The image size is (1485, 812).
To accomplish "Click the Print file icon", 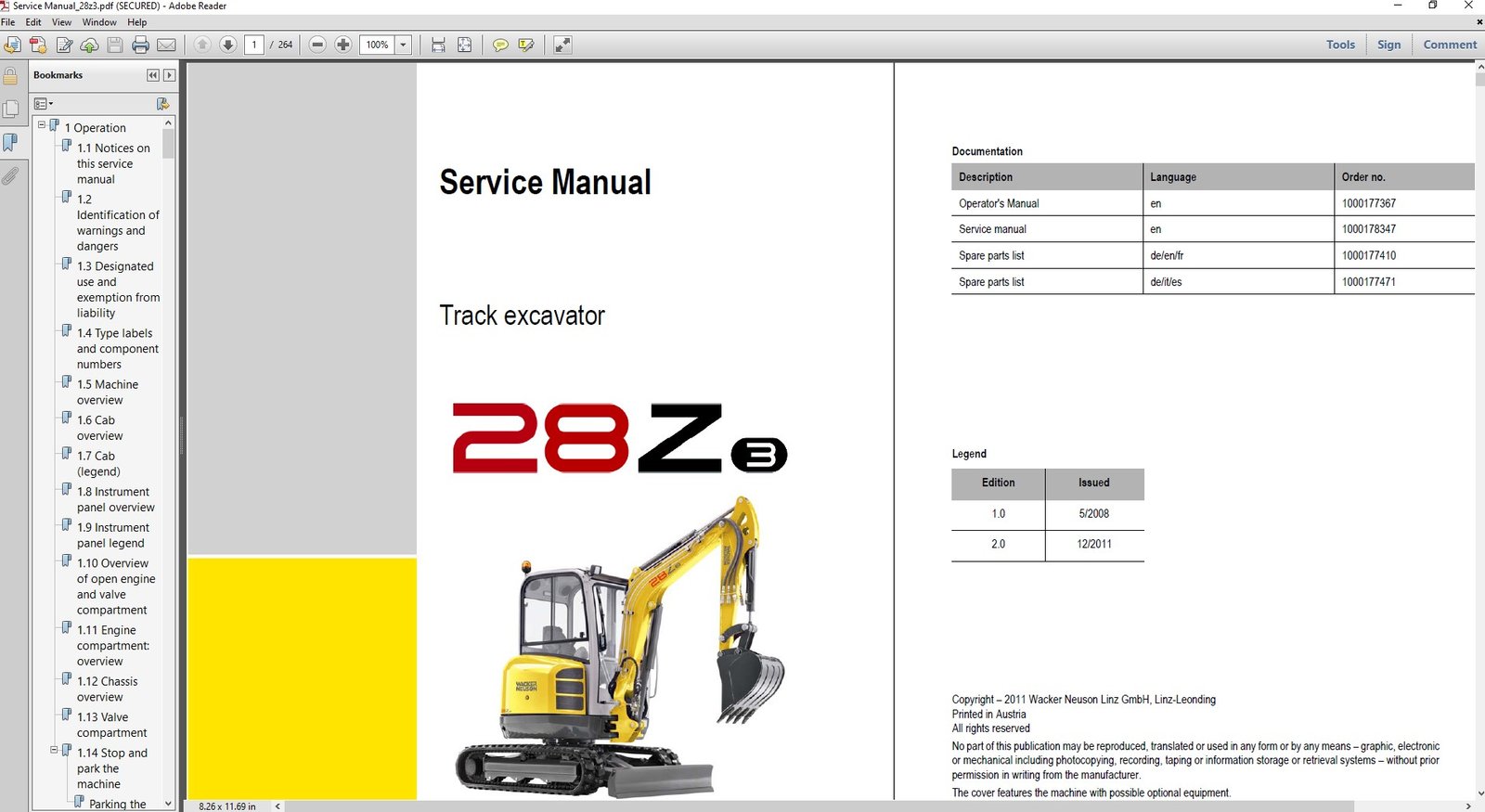I will pyautogui.click(x=140, y=45).
